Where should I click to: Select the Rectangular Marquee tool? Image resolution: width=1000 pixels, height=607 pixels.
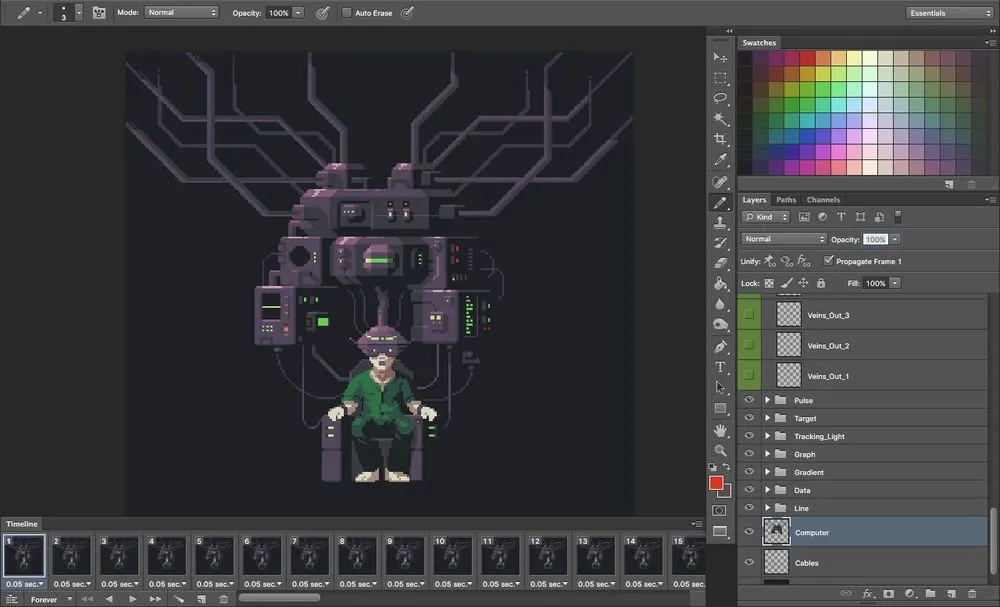tap(720, 78)
